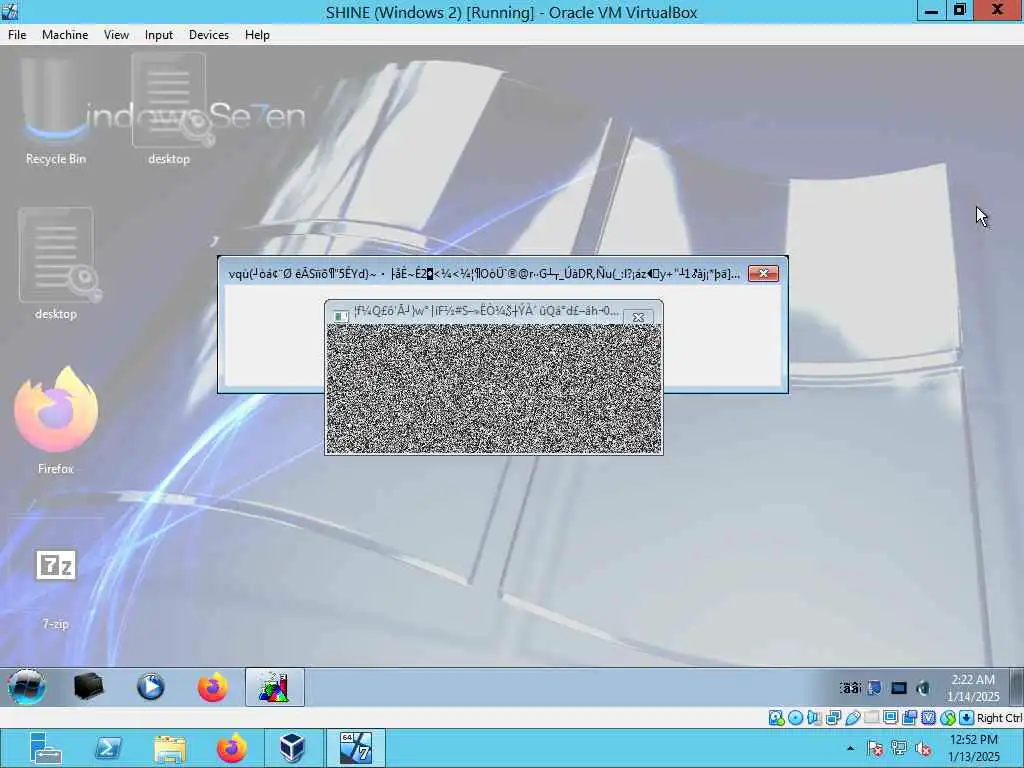Open the View menu
This screenshot has height=768, width=1024.
(x=116, y=35)
